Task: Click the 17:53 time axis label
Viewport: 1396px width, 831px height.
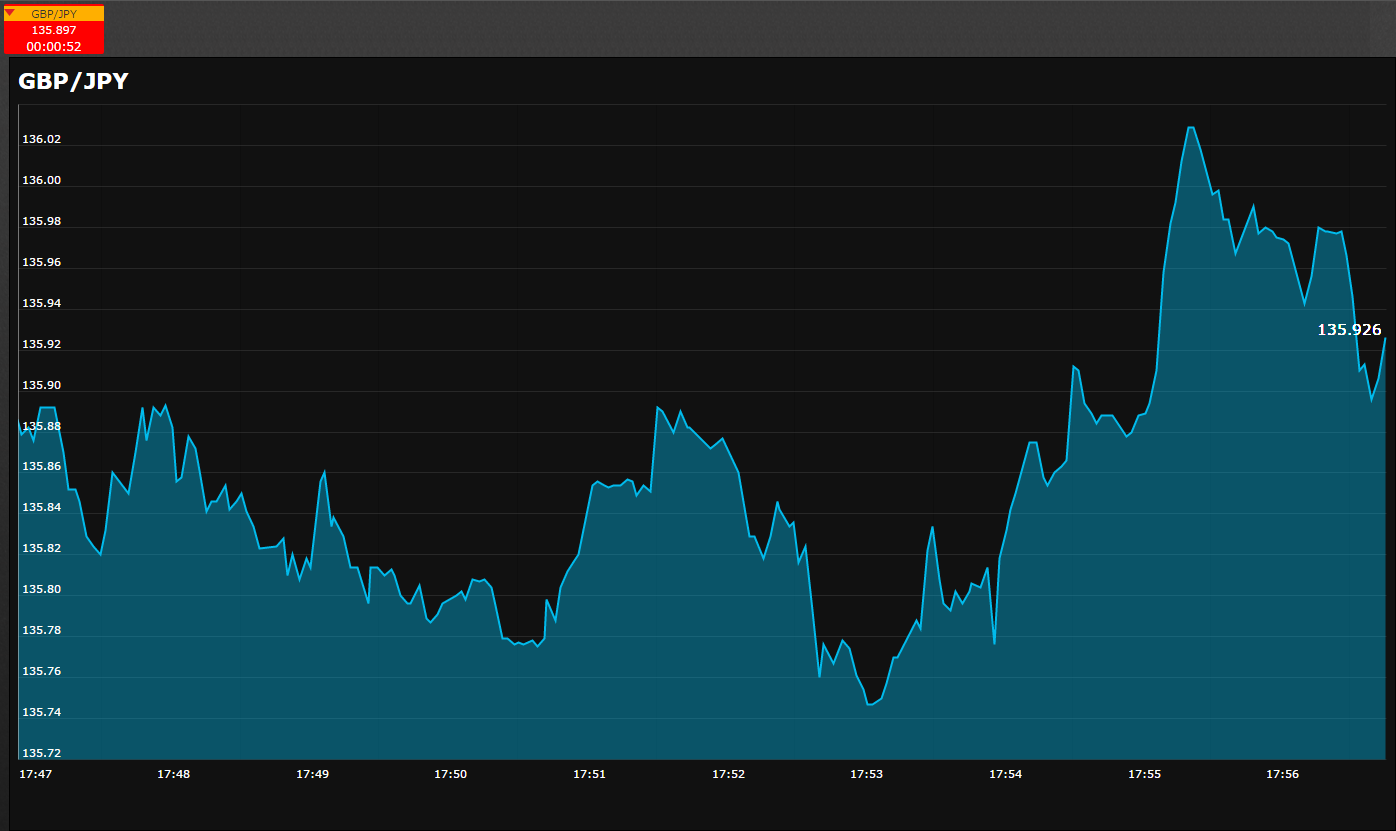Action: tap(867, 774)
